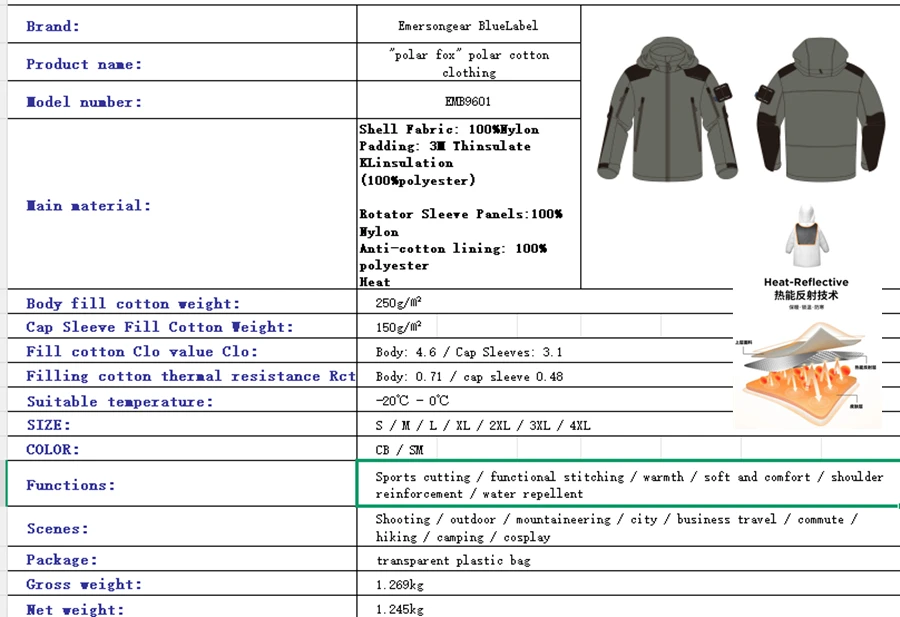Click the Scenes description cell
This screenshot has width=900, height=617.
629,527
